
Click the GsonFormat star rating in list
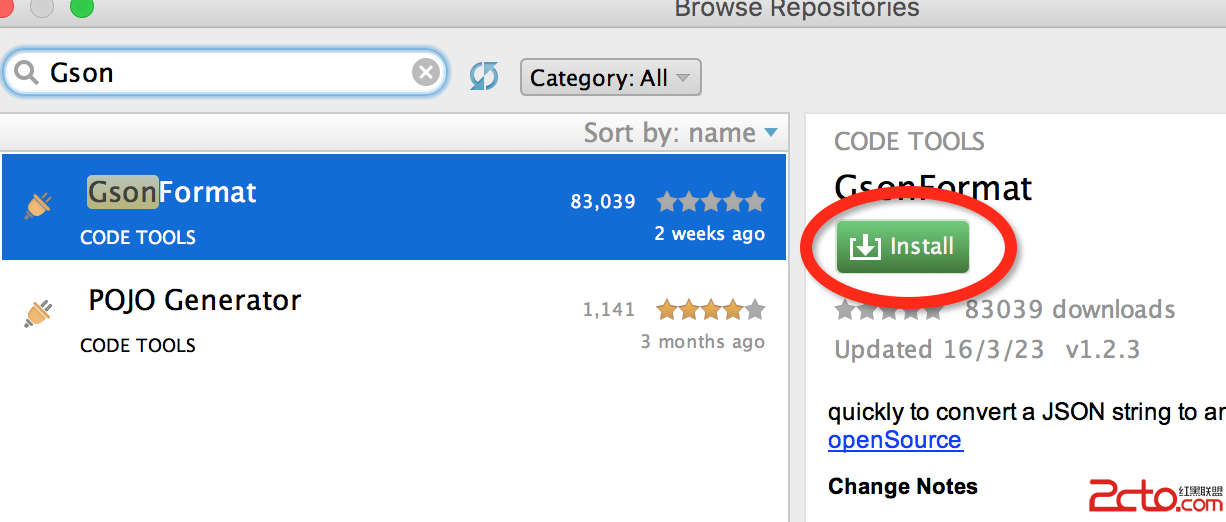click(x=710, y=202)
